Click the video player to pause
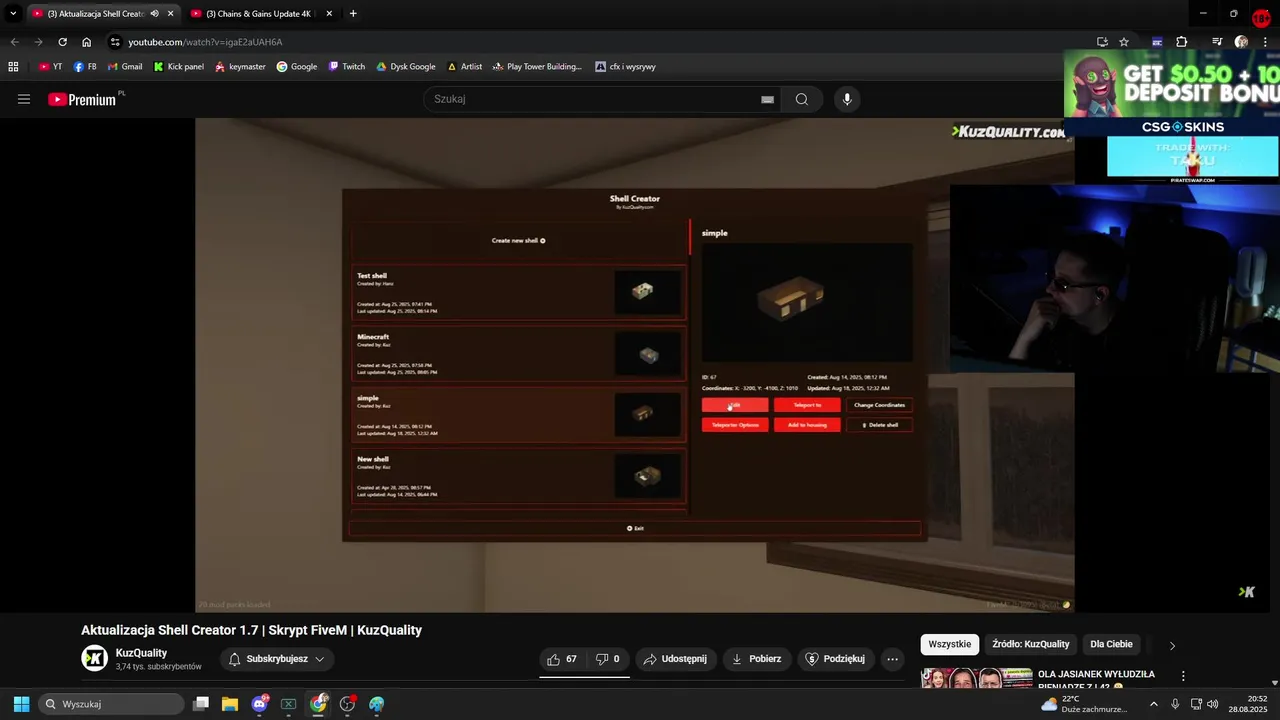Image resolution: width=1280 pixels, height=720 pixels. [634, 365]
